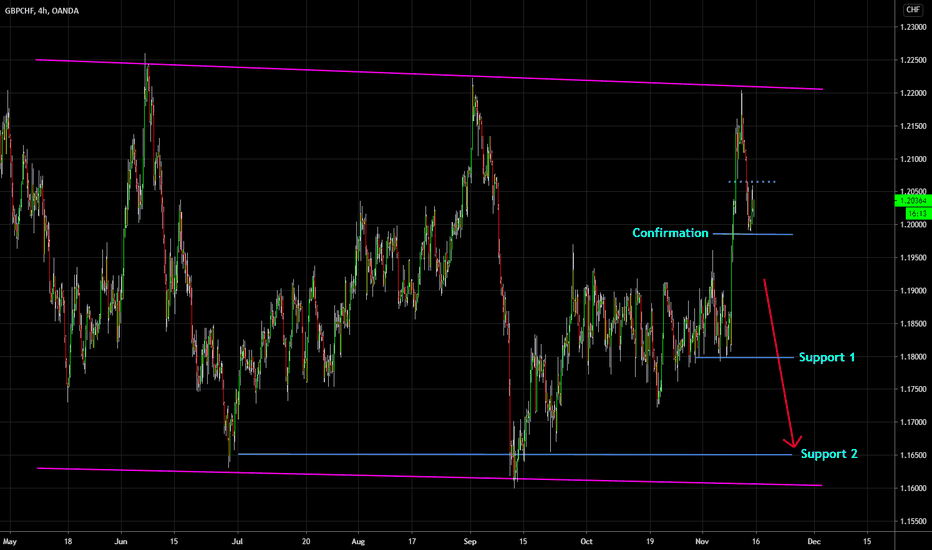
Task: Click the 1.16000 price axis label
Action: point(913,488)
